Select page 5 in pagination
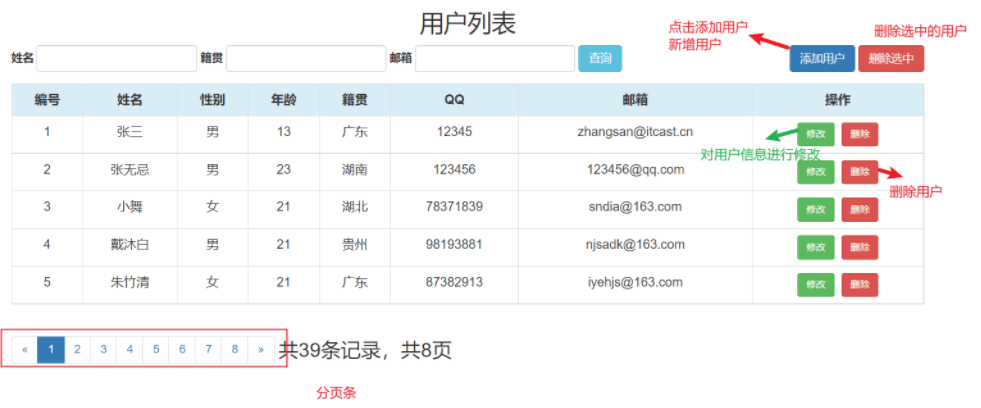This screenshot has height=408, width=981. (156, 350)
